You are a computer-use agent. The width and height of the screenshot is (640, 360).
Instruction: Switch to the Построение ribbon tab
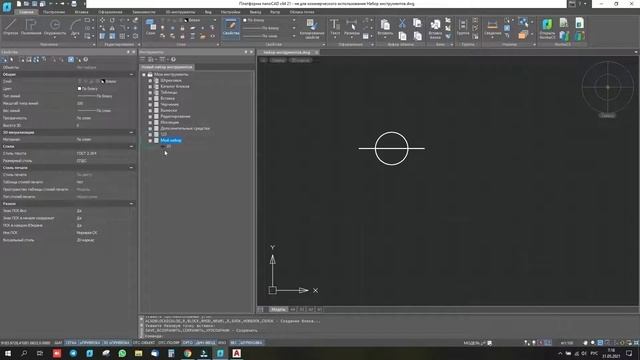(54, 12)
